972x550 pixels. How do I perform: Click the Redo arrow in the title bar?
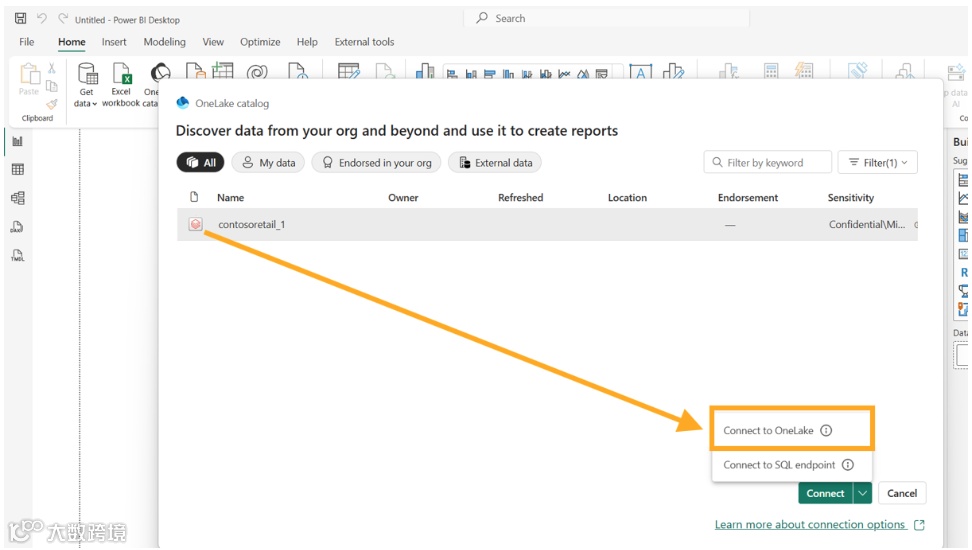pyautogui.click(x=63, y=19)
